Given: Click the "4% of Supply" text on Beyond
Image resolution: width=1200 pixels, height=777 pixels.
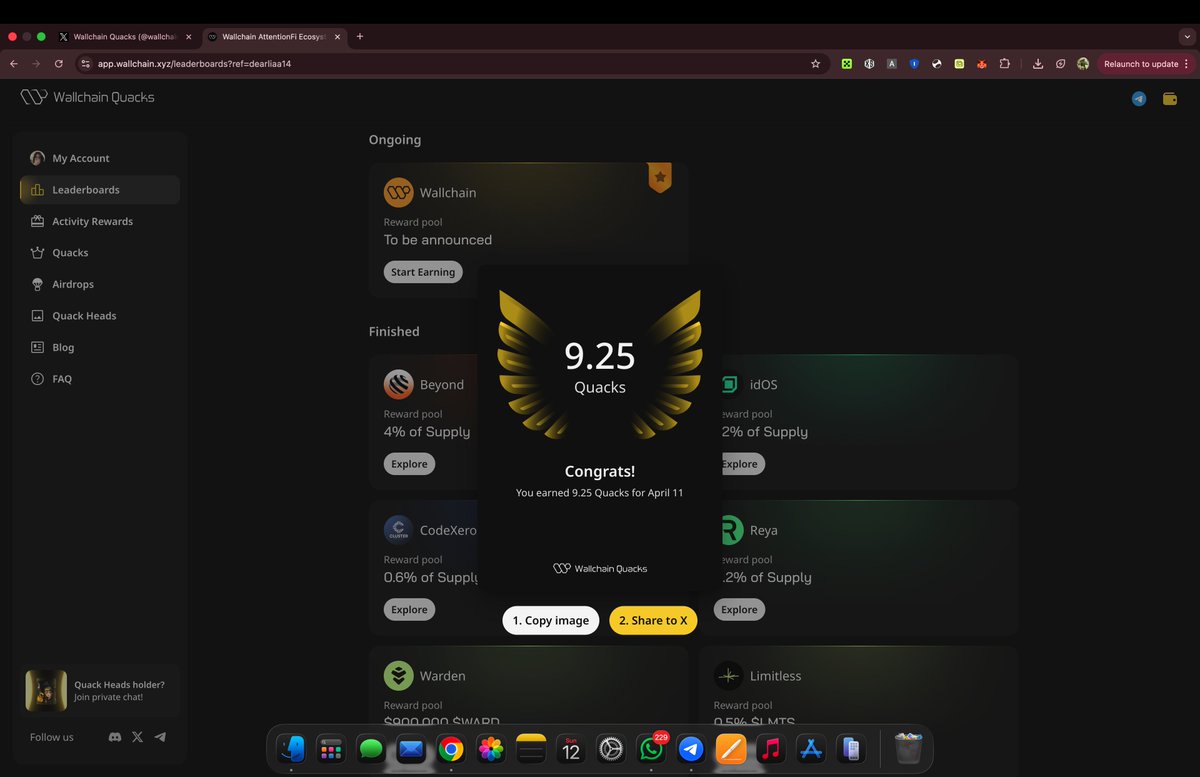Looking at the screenshot, I should (x=427, y=432).
